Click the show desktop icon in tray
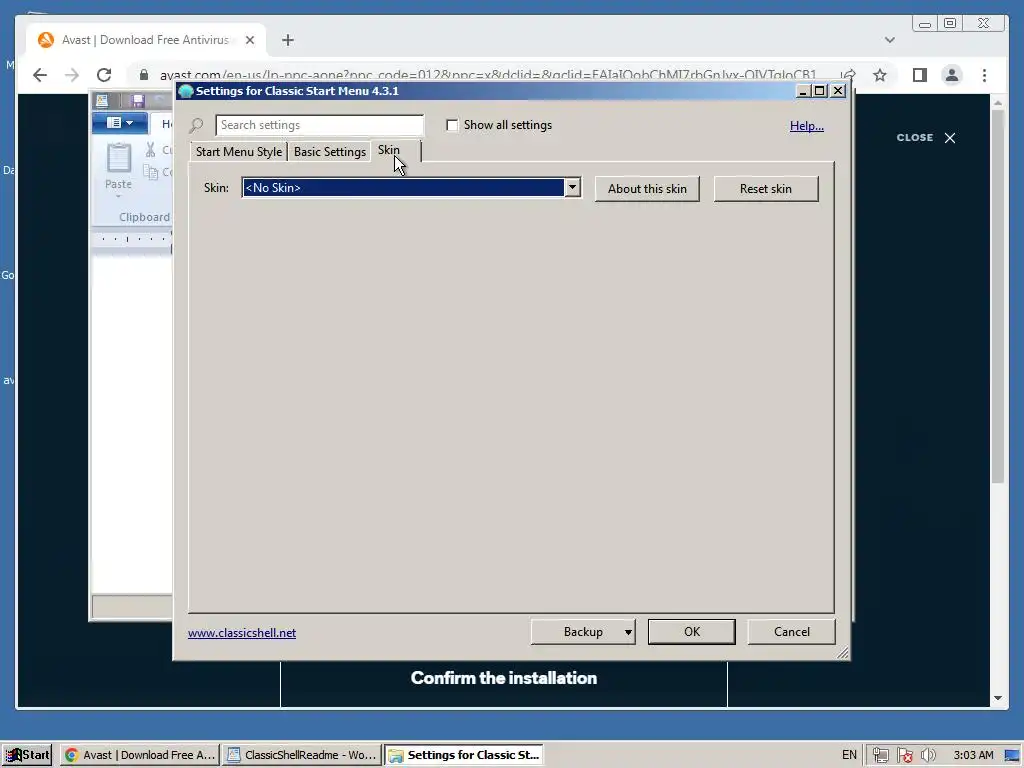This screenshot has height=768, width=1024. (x=1012, y=756)
